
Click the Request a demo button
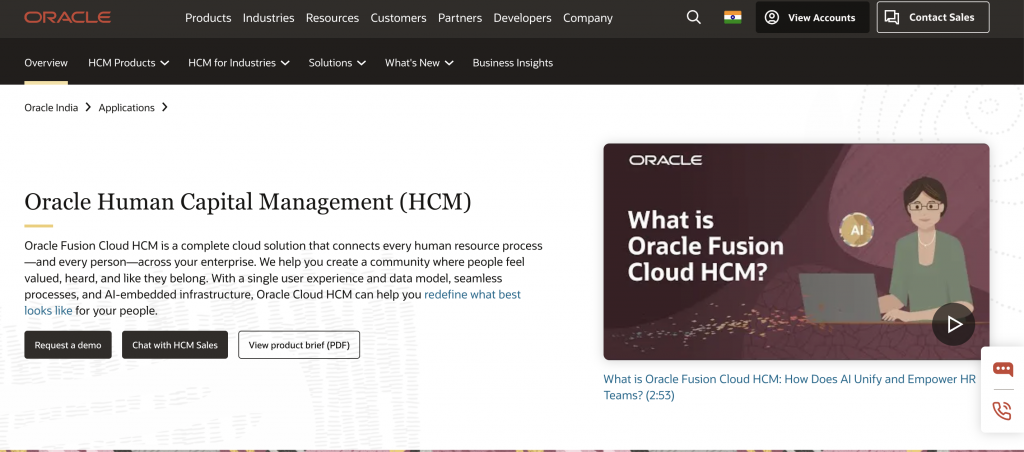pyautogui.click(x=68, y=345)
